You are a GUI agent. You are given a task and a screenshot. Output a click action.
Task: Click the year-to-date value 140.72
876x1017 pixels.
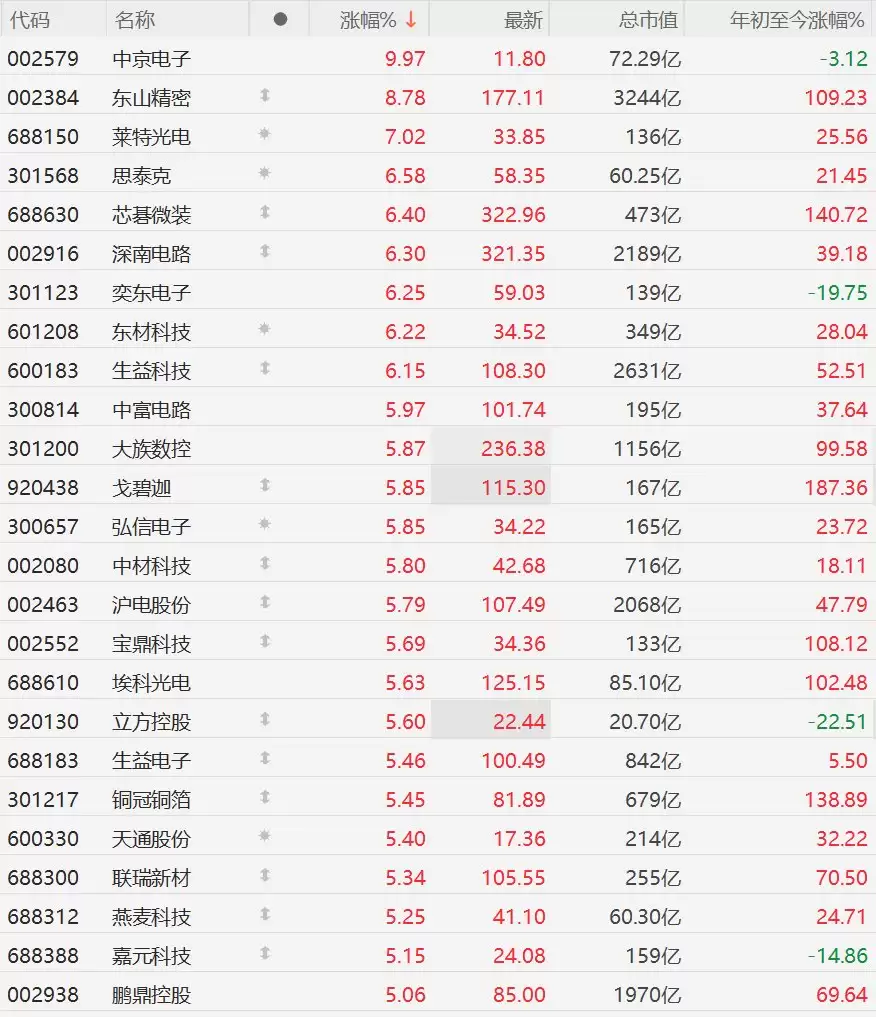(836, 215)
